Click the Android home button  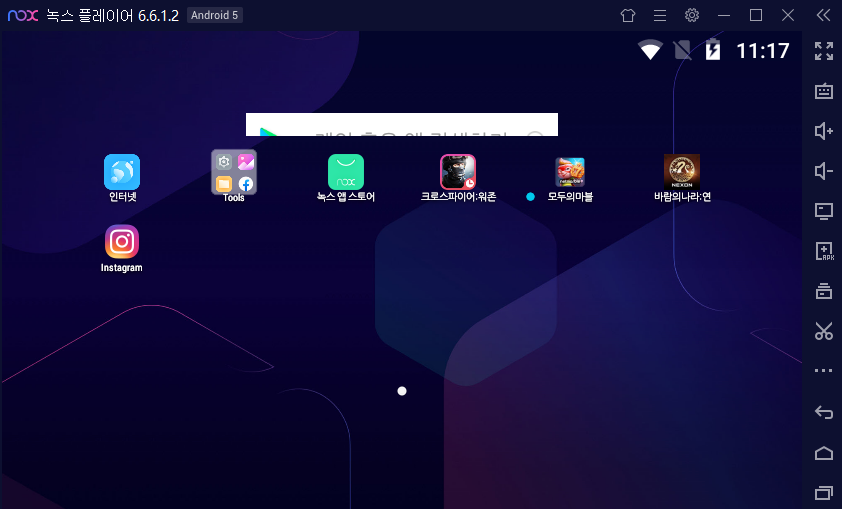[824, 453]
